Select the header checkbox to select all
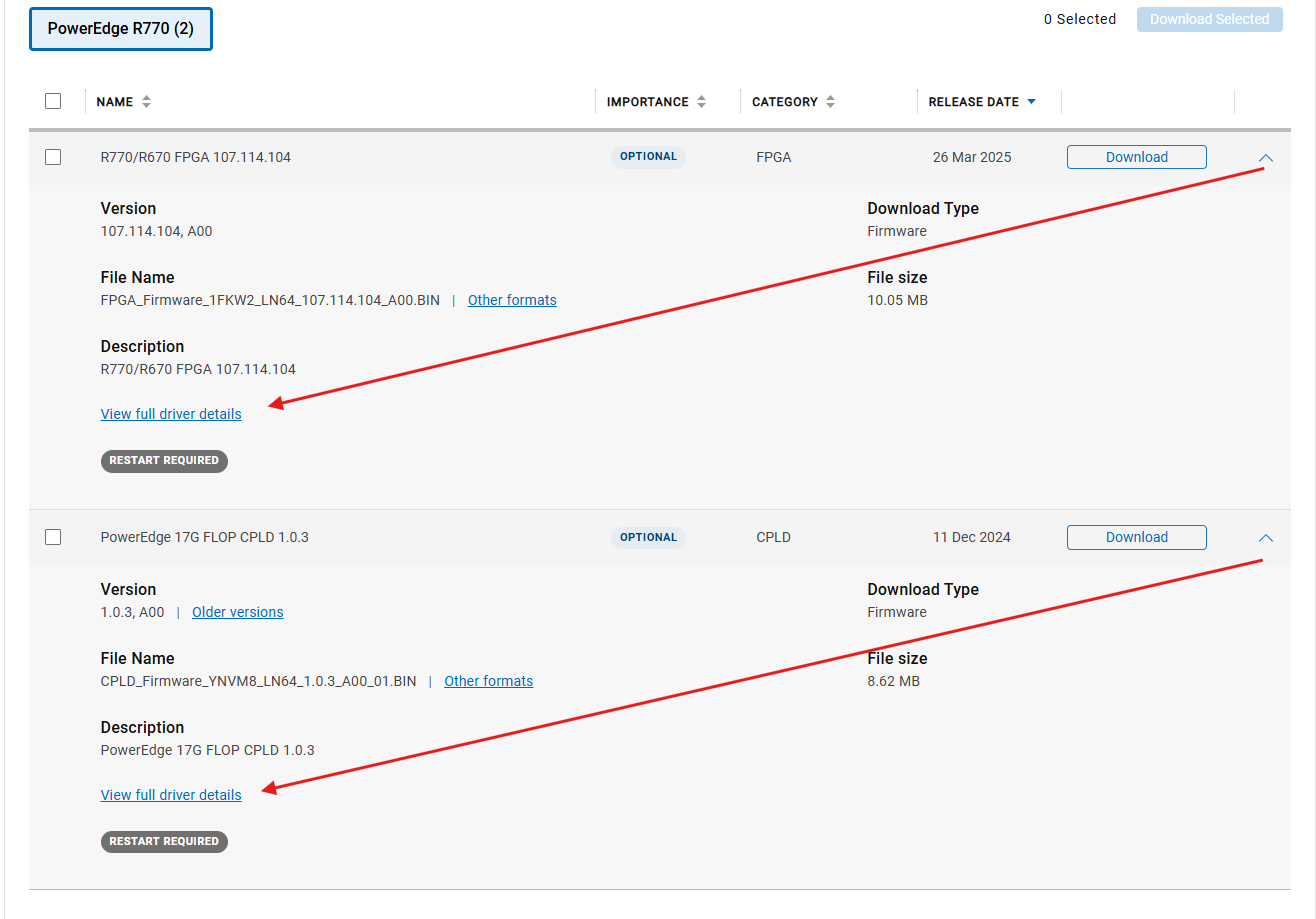 click(x=53, y=101)
